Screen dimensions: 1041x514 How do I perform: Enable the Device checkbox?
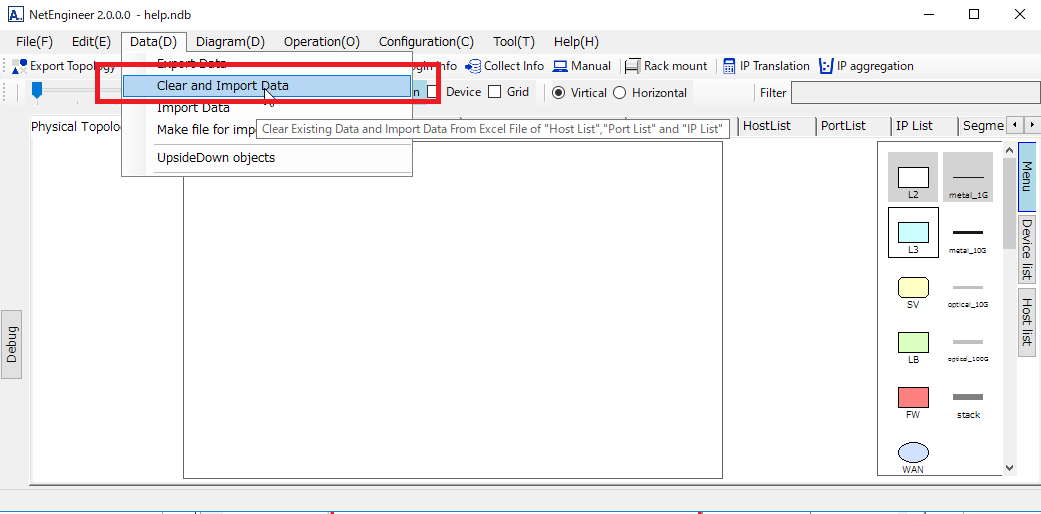pyautogui.click(x=433, y=92)
